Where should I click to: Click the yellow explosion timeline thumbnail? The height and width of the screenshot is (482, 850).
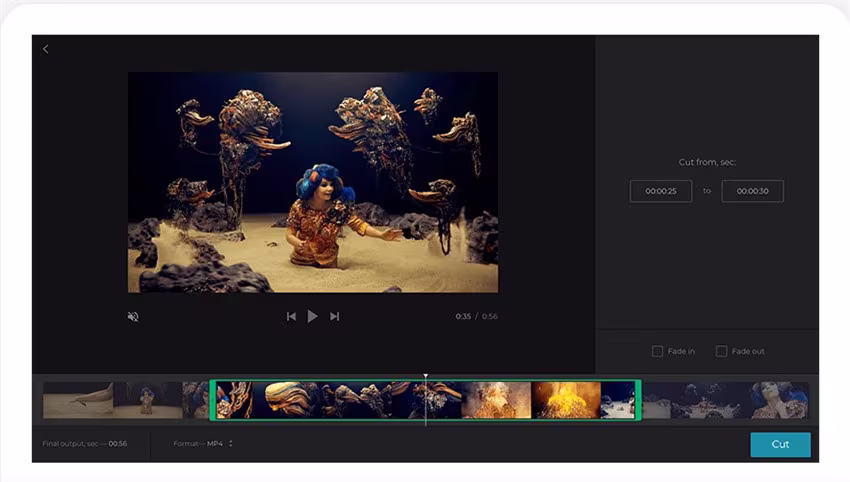pyautogui.click(x=566, y=400)
